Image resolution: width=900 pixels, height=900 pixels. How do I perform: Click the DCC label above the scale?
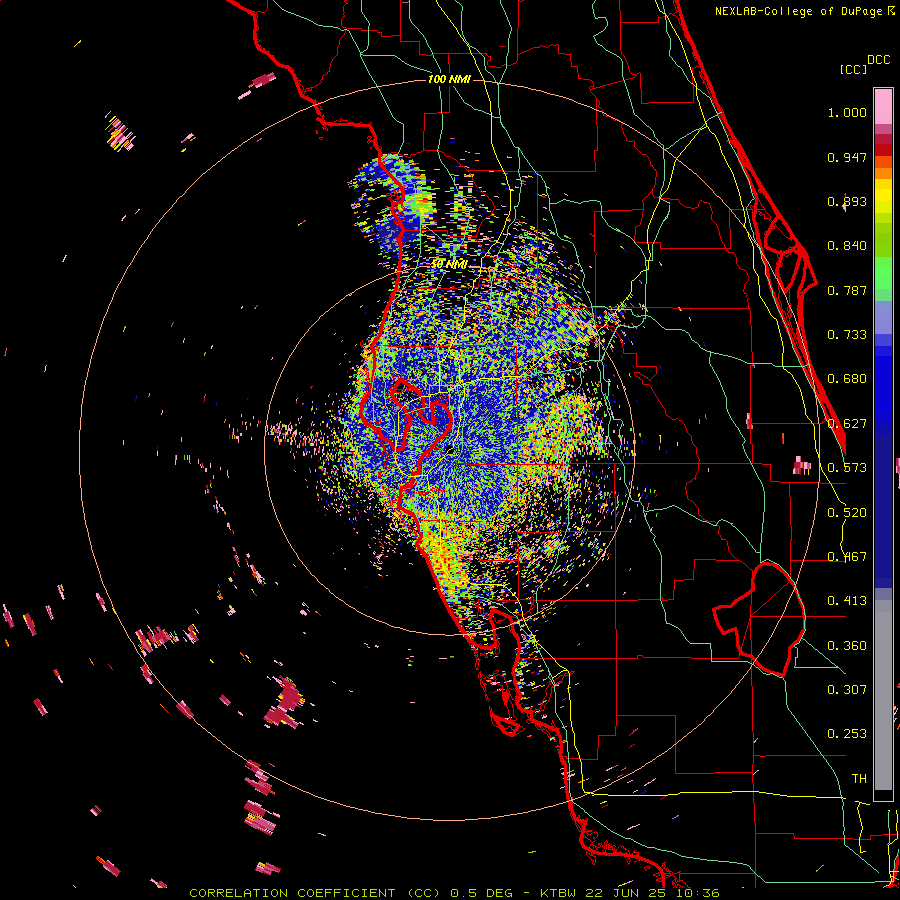(878, 60)
